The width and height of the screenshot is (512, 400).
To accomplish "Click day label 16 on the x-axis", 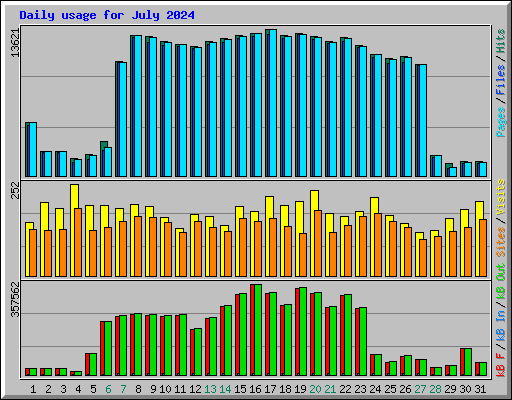I will (x=255, y=389).
